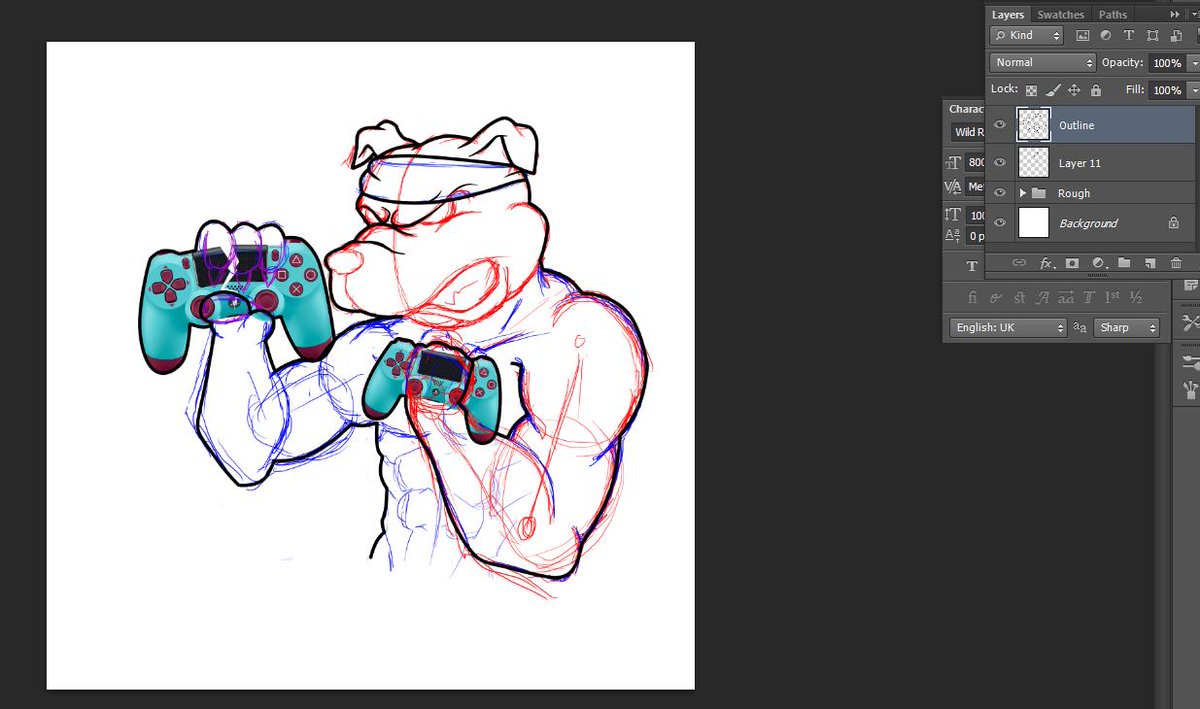Open the fx layer styles menu
Screen dimensions: 1200x709
(x=1046, y=263)
